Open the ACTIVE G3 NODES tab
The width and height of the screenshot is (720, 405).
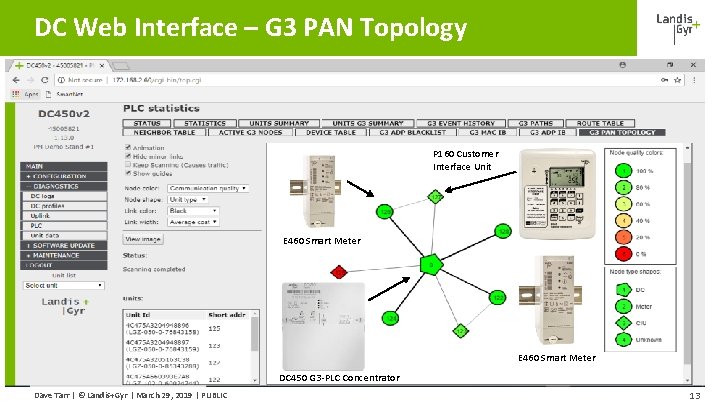coord(250,132)
